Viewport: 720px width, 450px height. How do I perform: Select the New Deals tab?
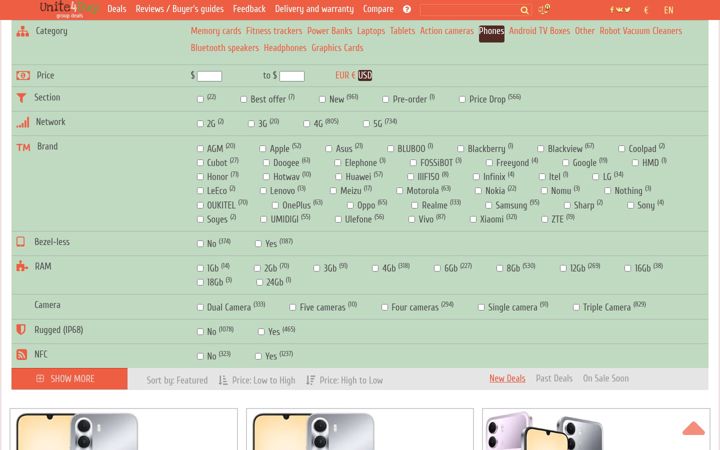507,378
